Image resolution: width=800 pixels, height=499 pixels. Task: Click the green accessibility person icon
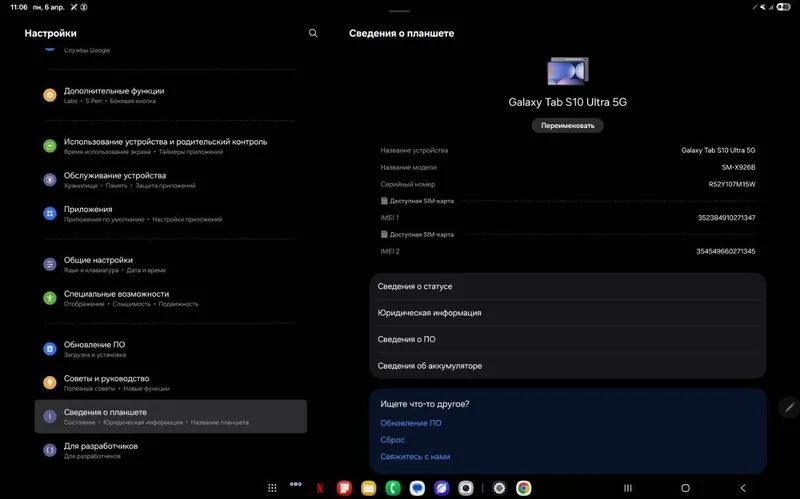pyautogui.click(x=49, y=298)
